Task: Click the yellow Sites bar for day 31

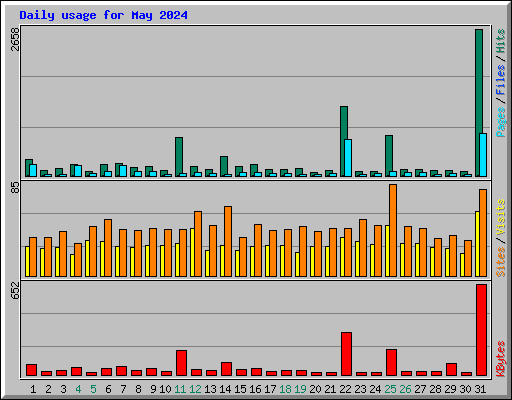Action: click(477, 244)
